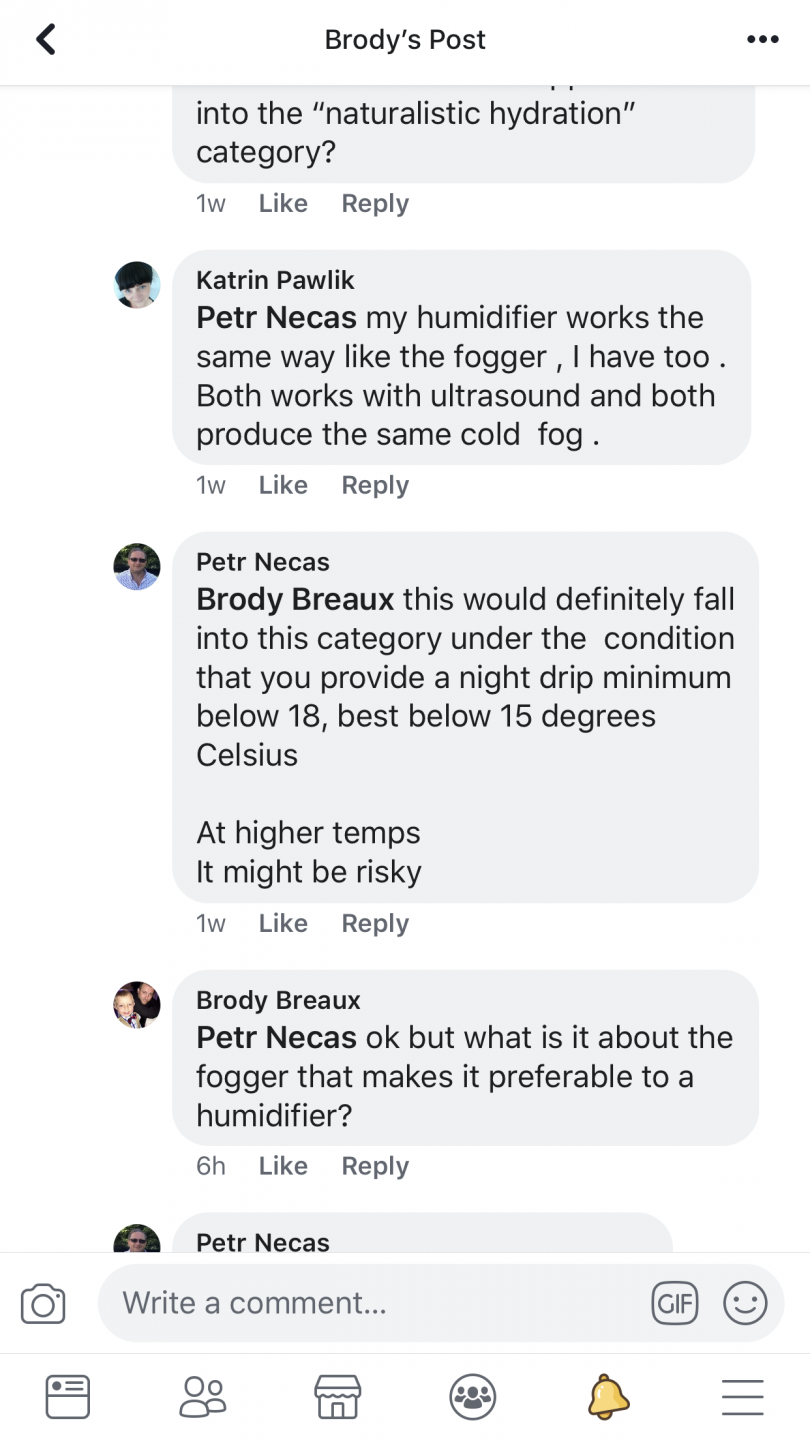
Task: Open the News Feed tab icon
Action: (68, 1396)
